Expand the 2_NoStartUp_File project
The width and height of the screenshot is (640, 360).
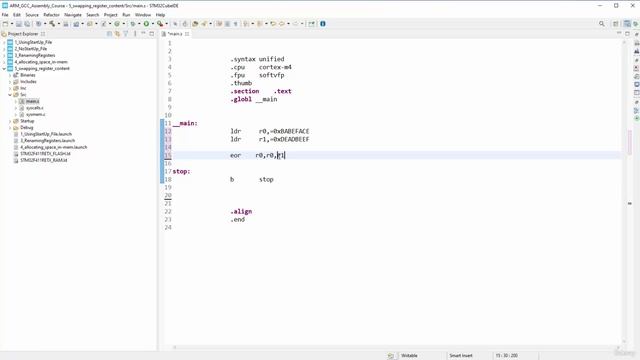pyautogui.click(x=4, y=49)
